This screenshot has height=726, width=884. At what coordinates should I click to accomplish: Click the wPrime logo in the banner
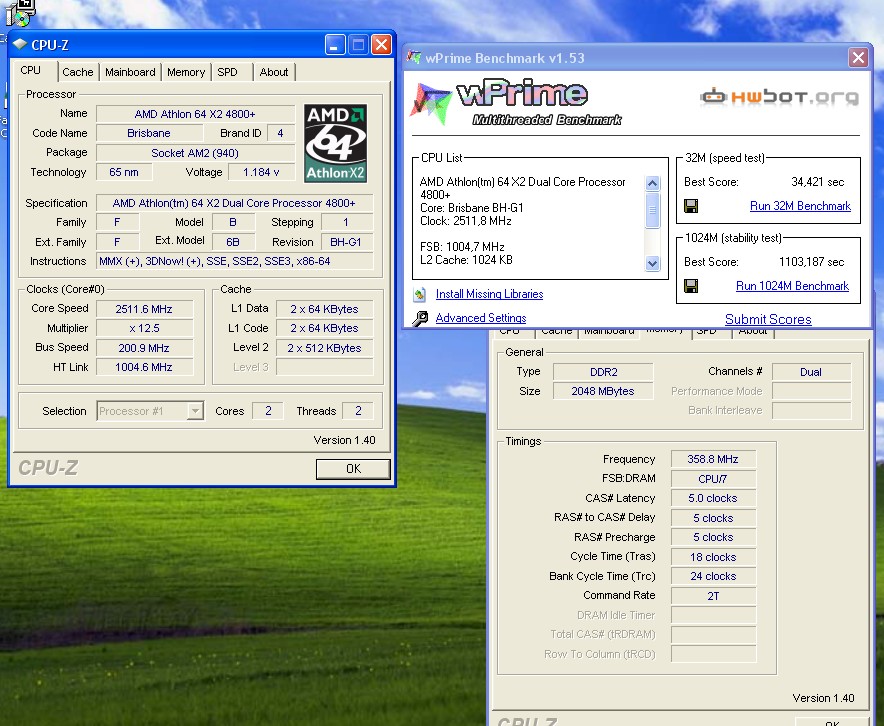[516, 104]
